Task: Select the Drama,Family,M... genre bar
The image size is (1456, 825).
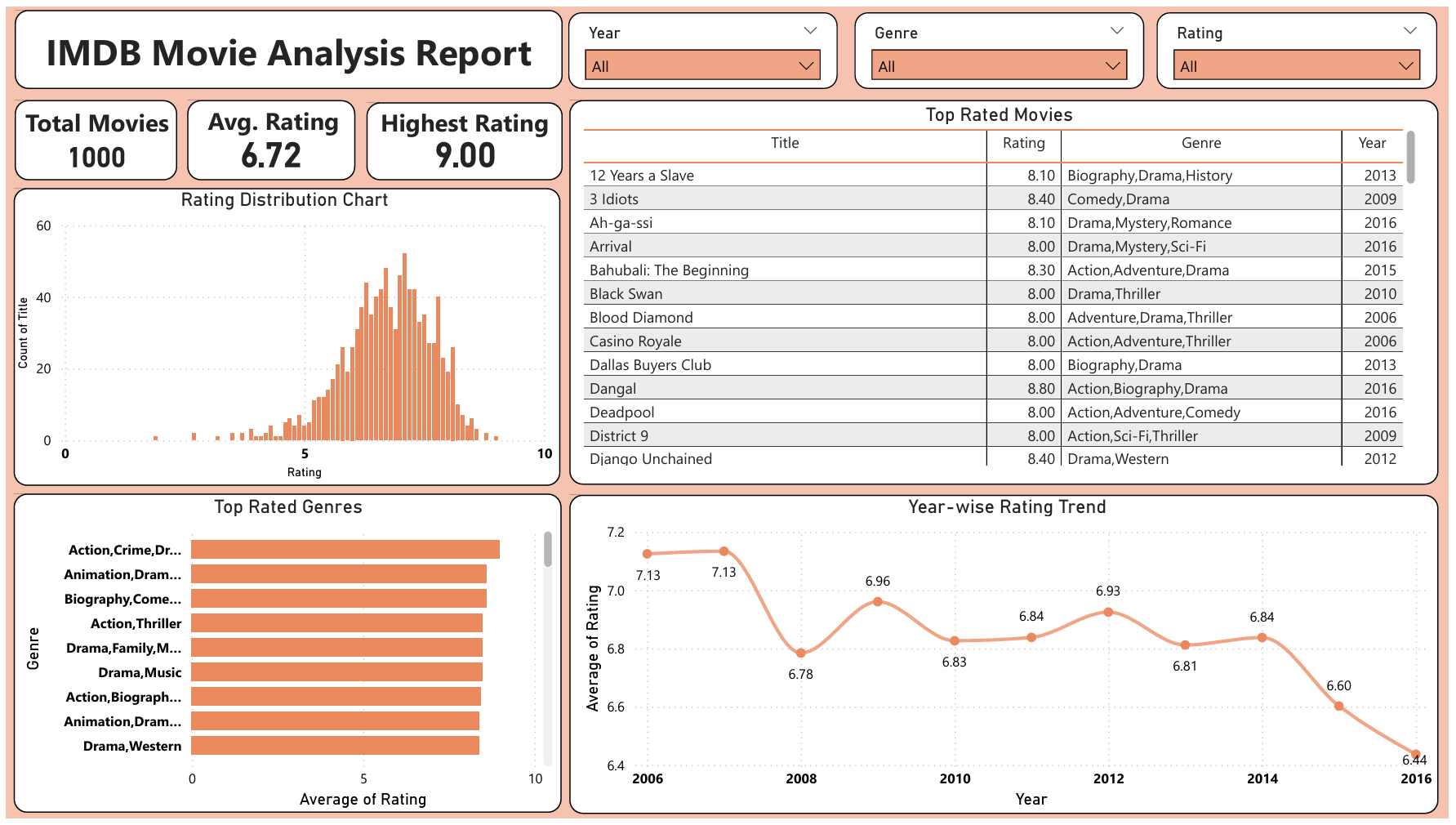Action: (336, 648)
